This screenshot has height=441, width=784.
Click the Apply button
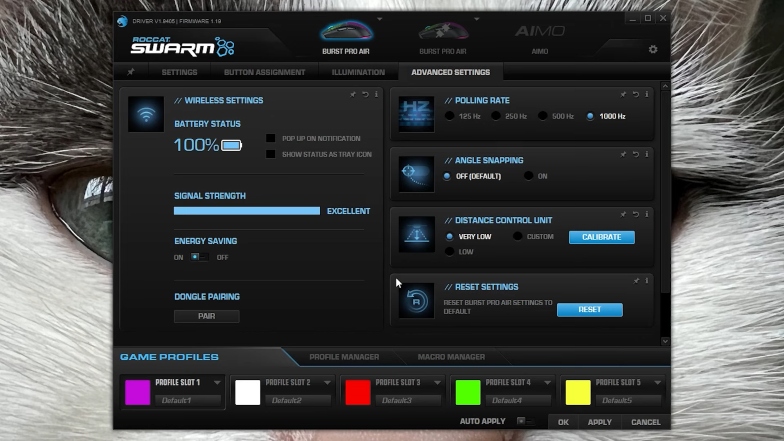600,422
